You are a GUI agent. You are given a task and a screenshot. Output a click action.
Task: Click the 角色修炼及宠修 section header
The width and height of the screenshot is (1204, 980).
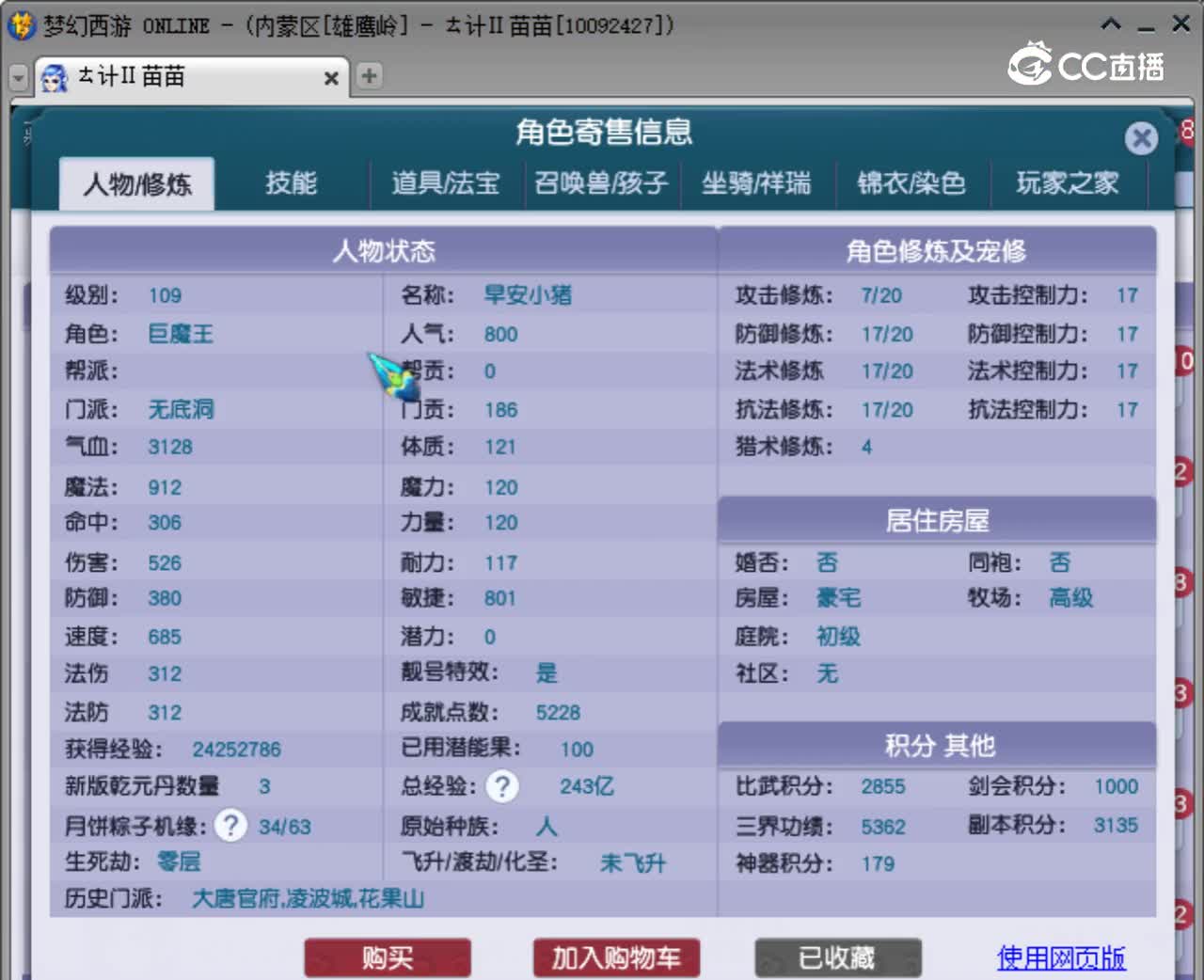937,250
